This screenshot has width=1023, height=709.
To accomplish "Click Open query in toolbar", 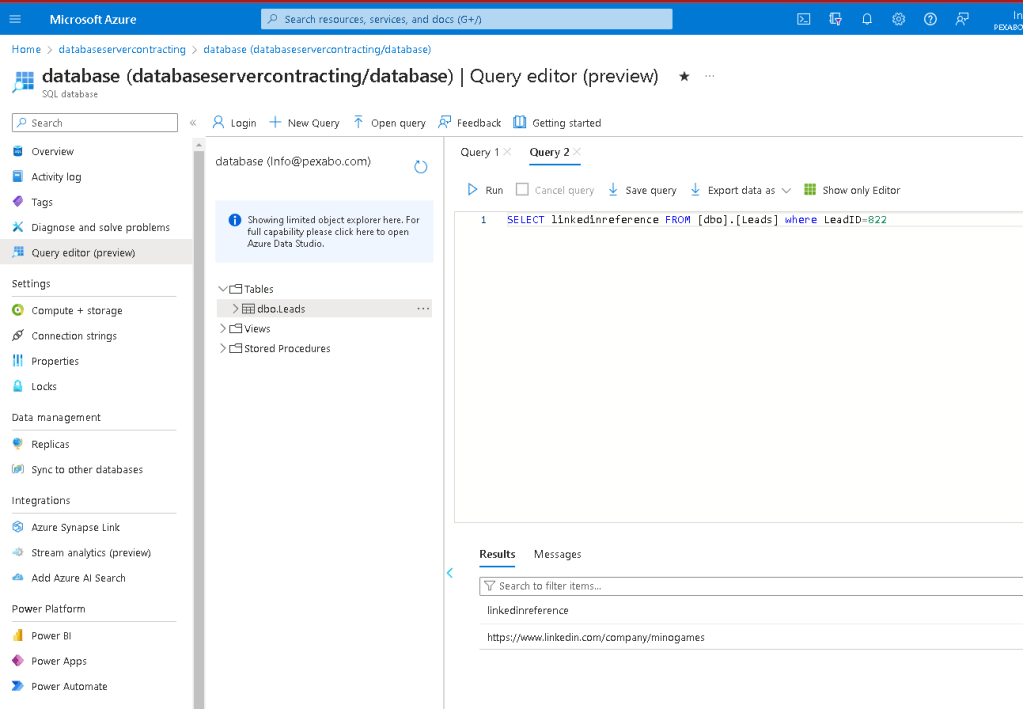I will point(389,123).
